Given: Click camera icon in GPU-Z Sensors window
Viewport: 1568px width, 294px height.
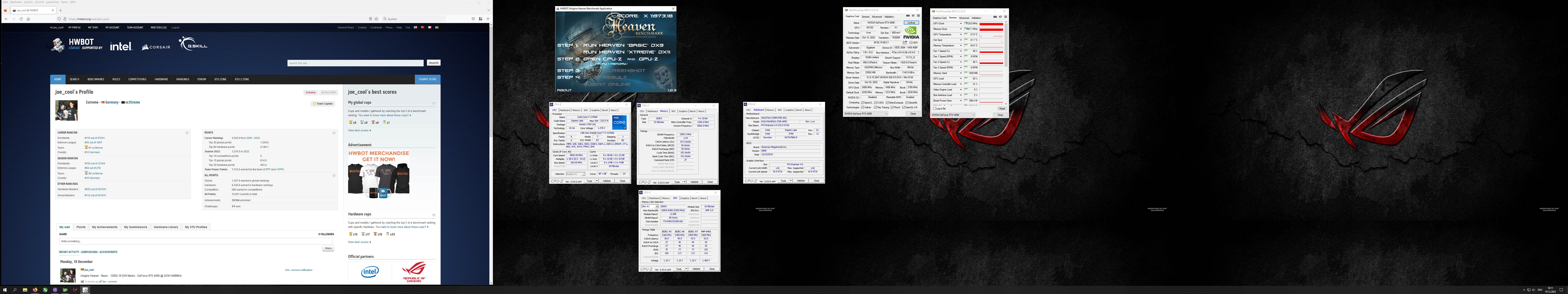Looking at the screenshot, I should tap(995, 17).
